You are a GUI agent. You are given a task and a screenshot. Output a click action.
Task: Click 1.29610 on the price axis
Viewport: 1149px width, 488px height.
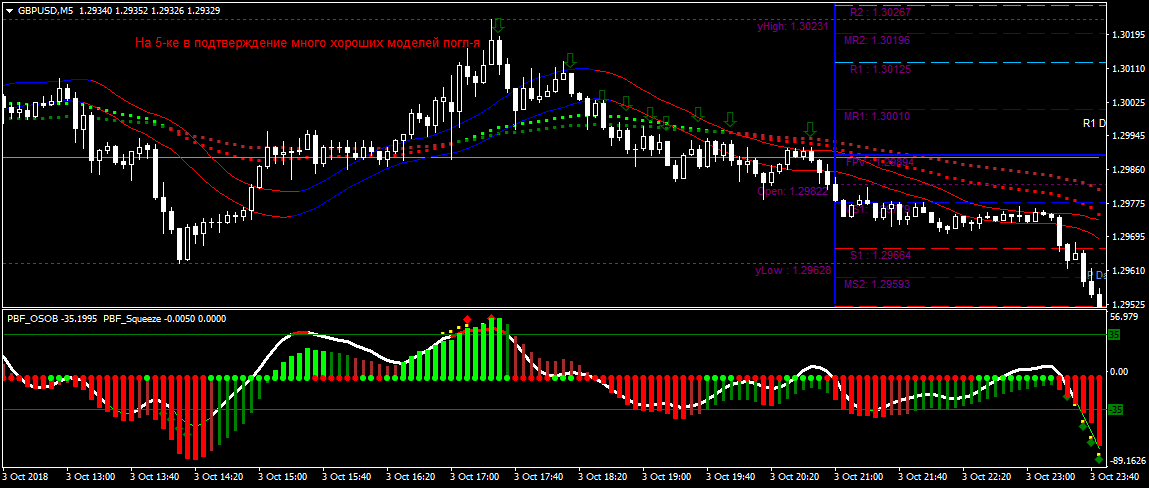[1128, 271]
